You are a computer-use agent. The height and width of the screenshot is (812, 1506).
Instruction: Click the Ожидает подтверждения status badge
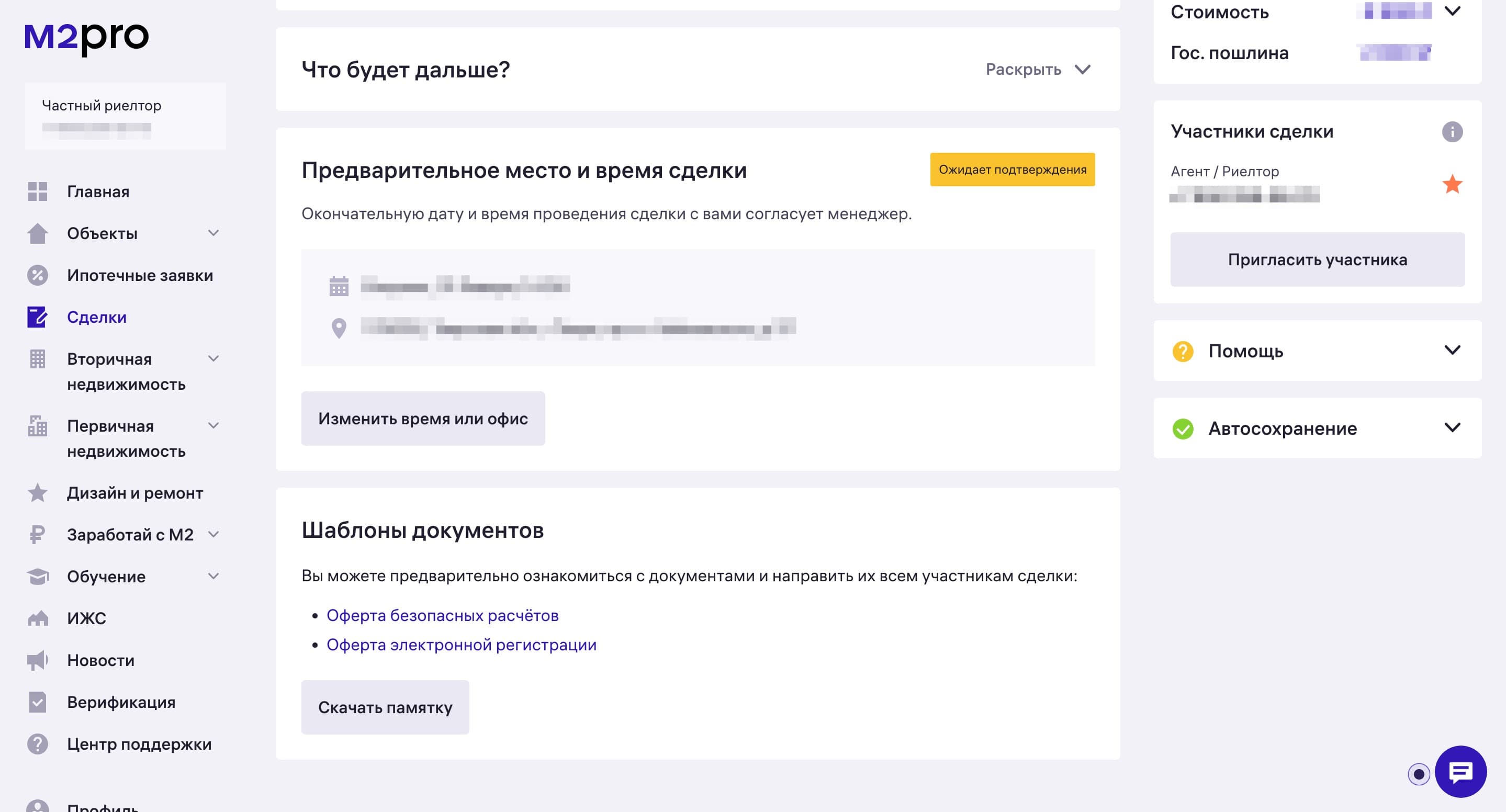[x=1013, y=170]
